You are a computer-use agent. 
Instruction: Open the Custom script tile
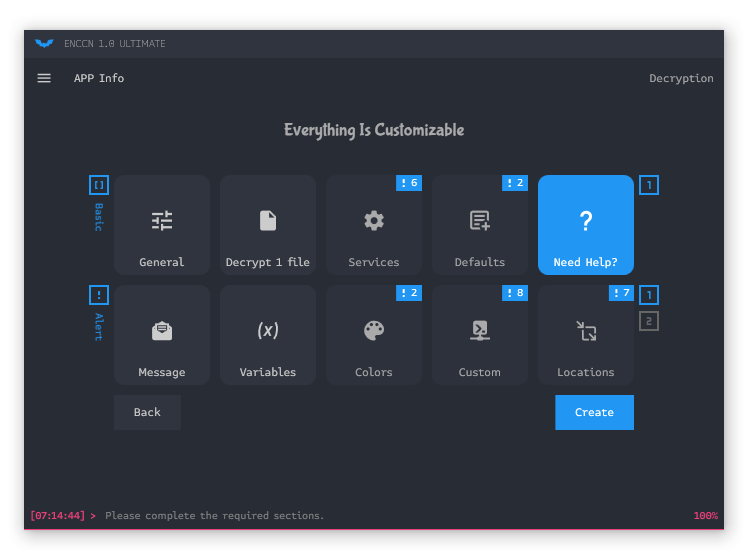coord(480,335)
